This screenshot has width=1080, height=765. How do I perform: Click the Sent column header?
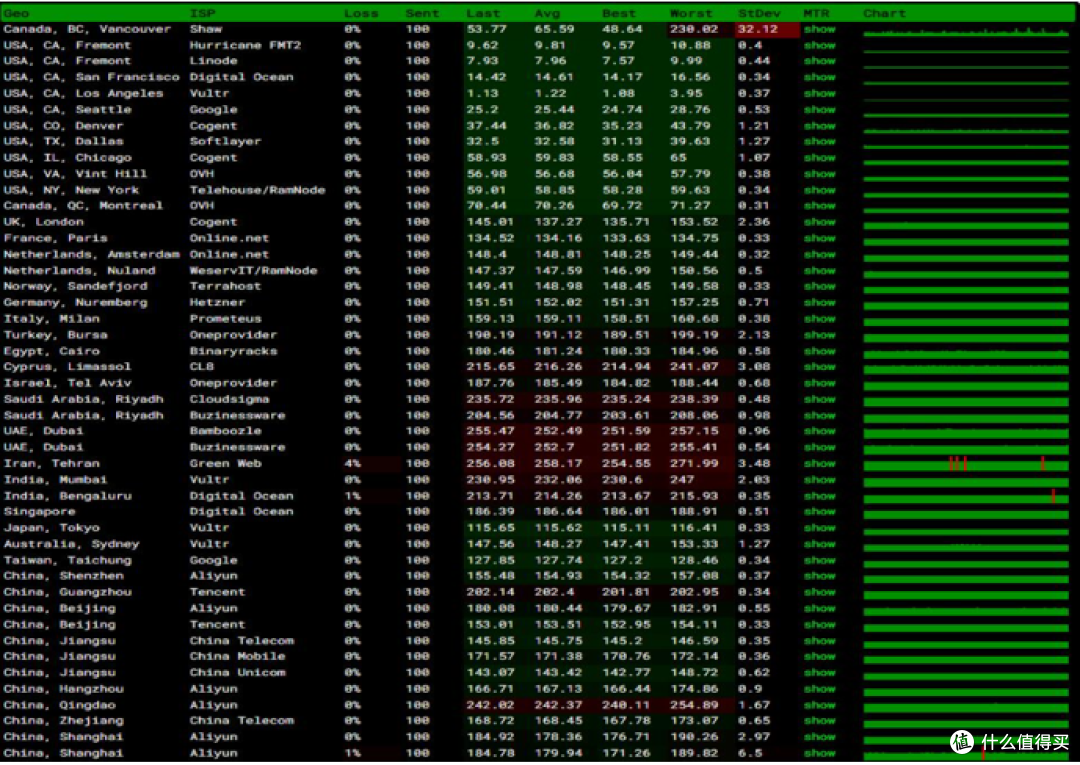(x=422, y=13)
